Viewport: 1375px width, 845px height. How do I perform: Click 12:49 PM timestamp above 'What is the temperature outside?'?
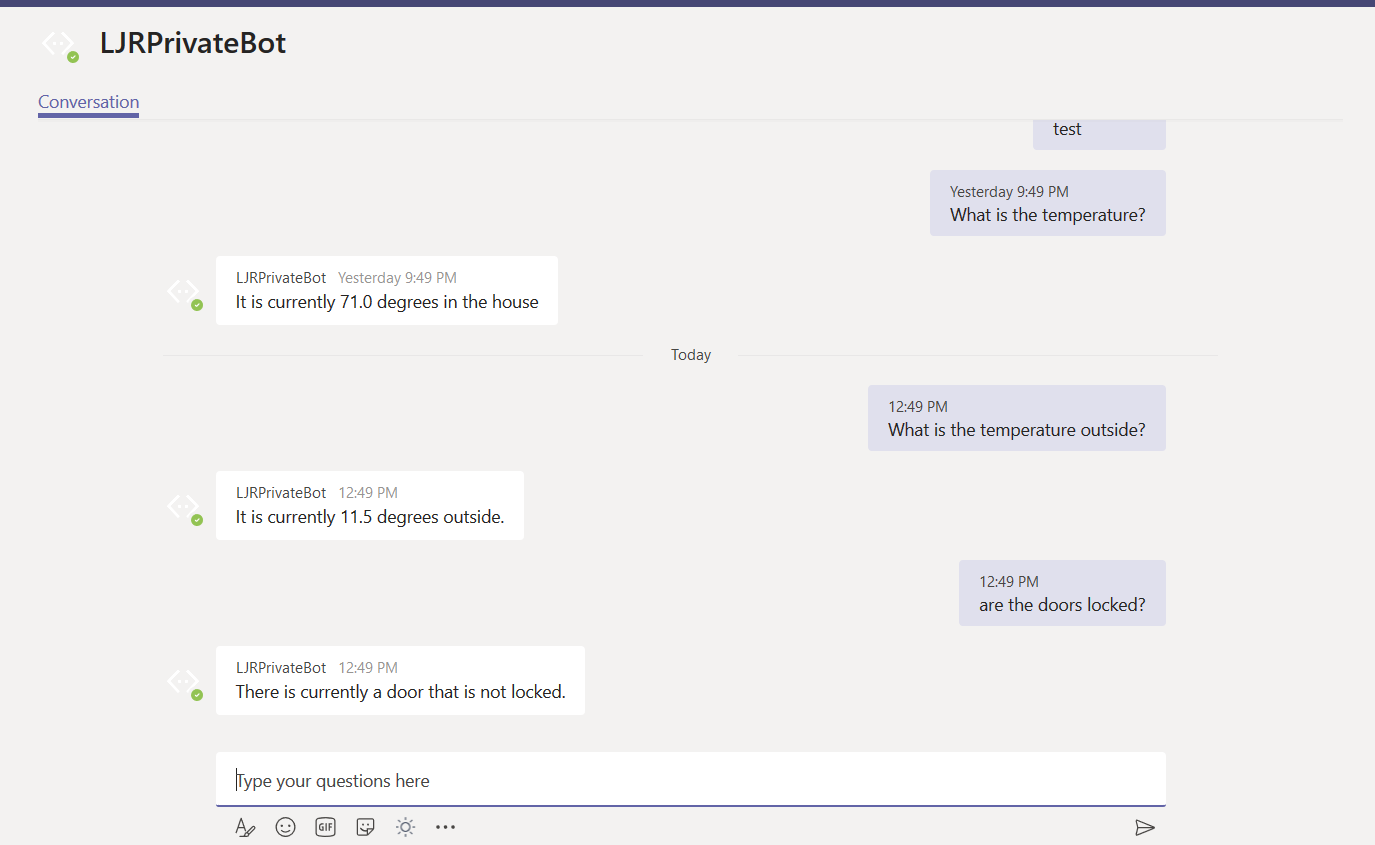click(x=918, y=406)
